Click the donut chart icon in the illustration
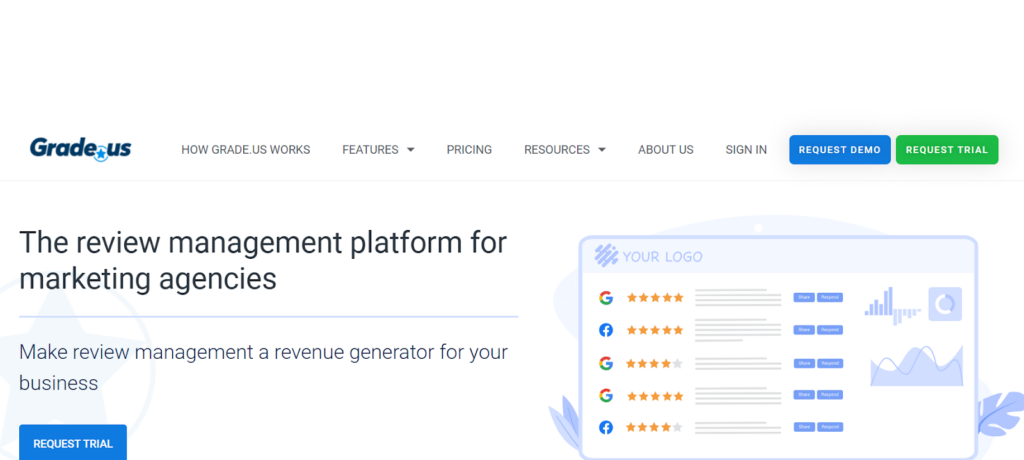 [x=944, y=304]
